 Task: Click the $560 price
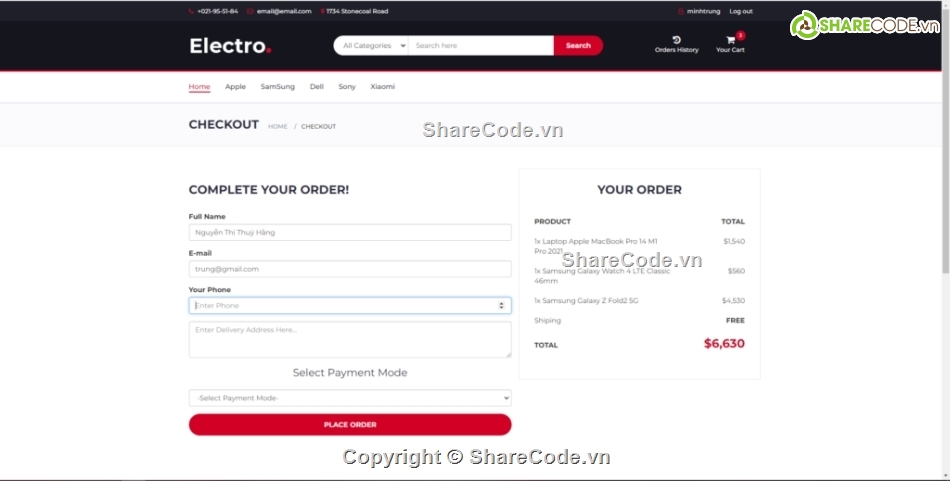coord(737,271)
